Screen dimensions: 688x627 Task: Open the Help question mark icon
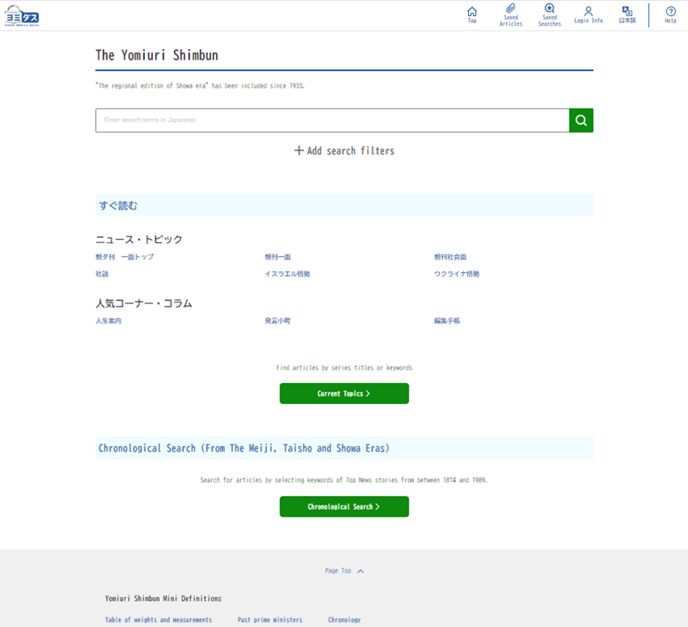coord(670,12)
